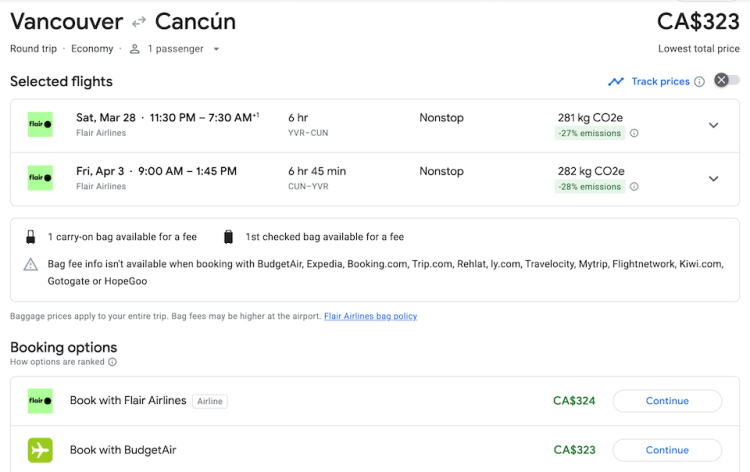Image resolution: width=750 pixels, height=472 pixels.
Task: Click the Flair logo in booking options
Action: pos(40,401)
